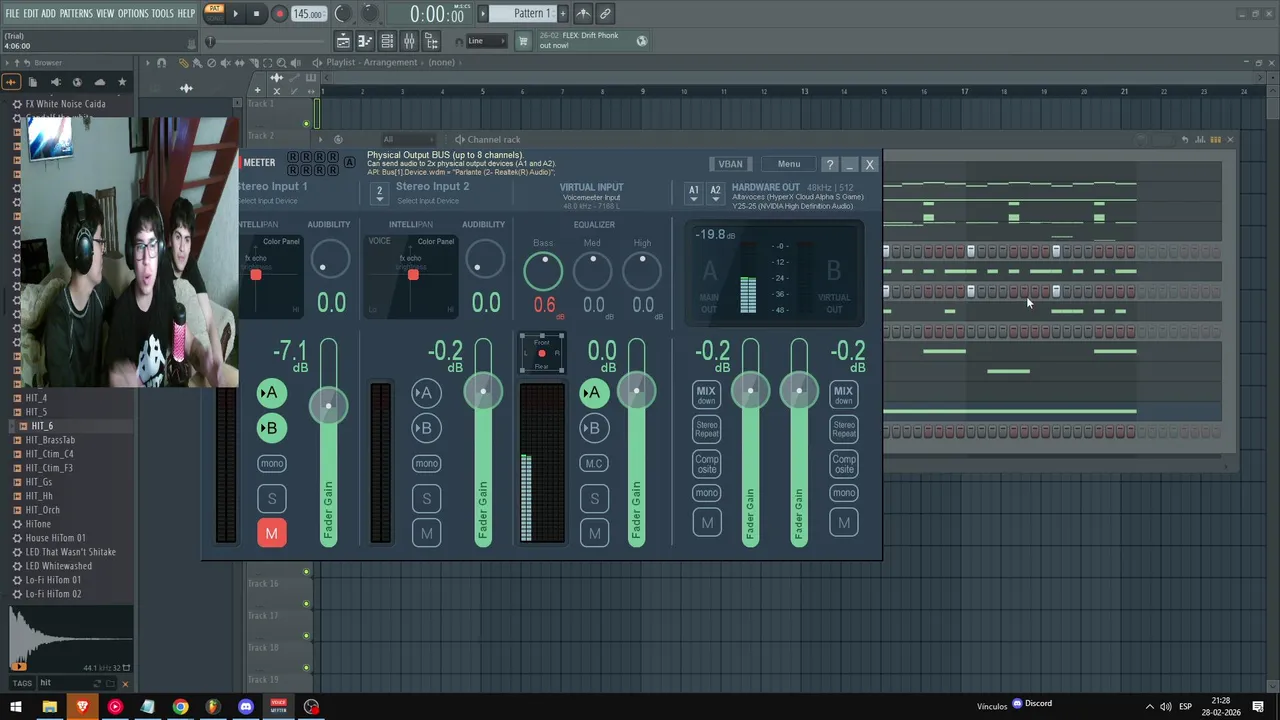Open pattern selector left arrow
This screenshot has height=720, width=1280.
pyautogui.click(x=483, y=14)
